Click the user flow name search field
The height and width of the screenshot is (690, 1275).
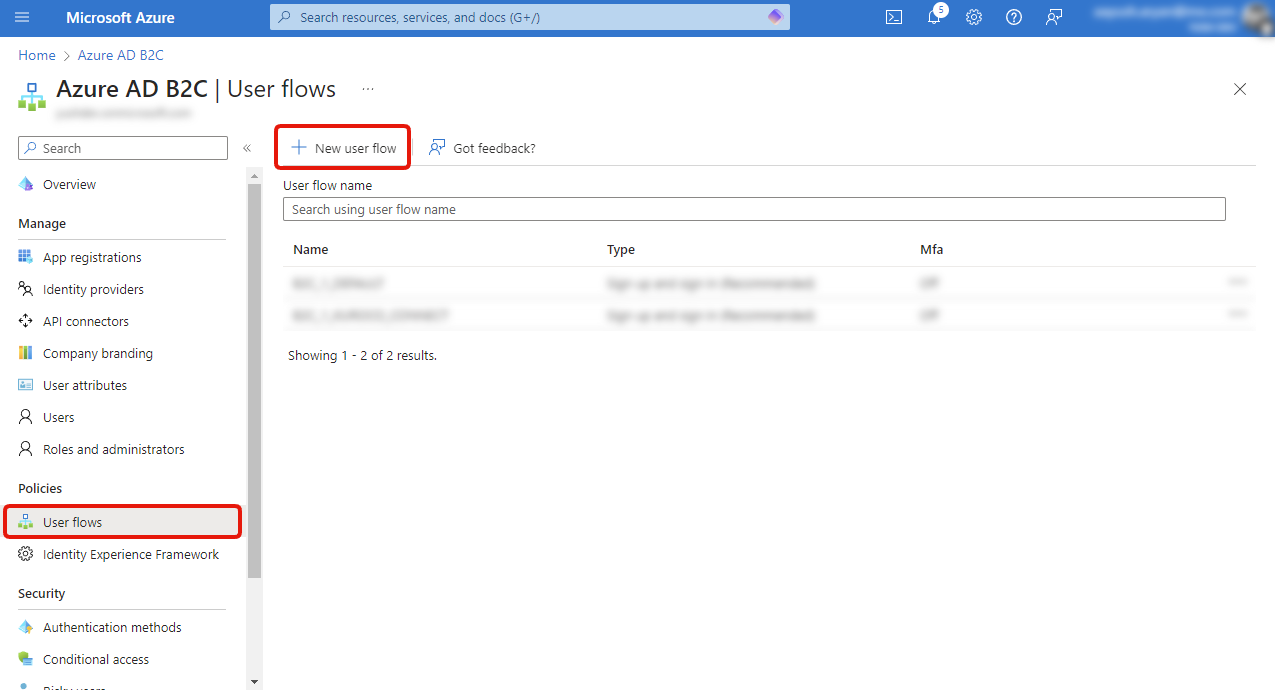tap(755, 208)
